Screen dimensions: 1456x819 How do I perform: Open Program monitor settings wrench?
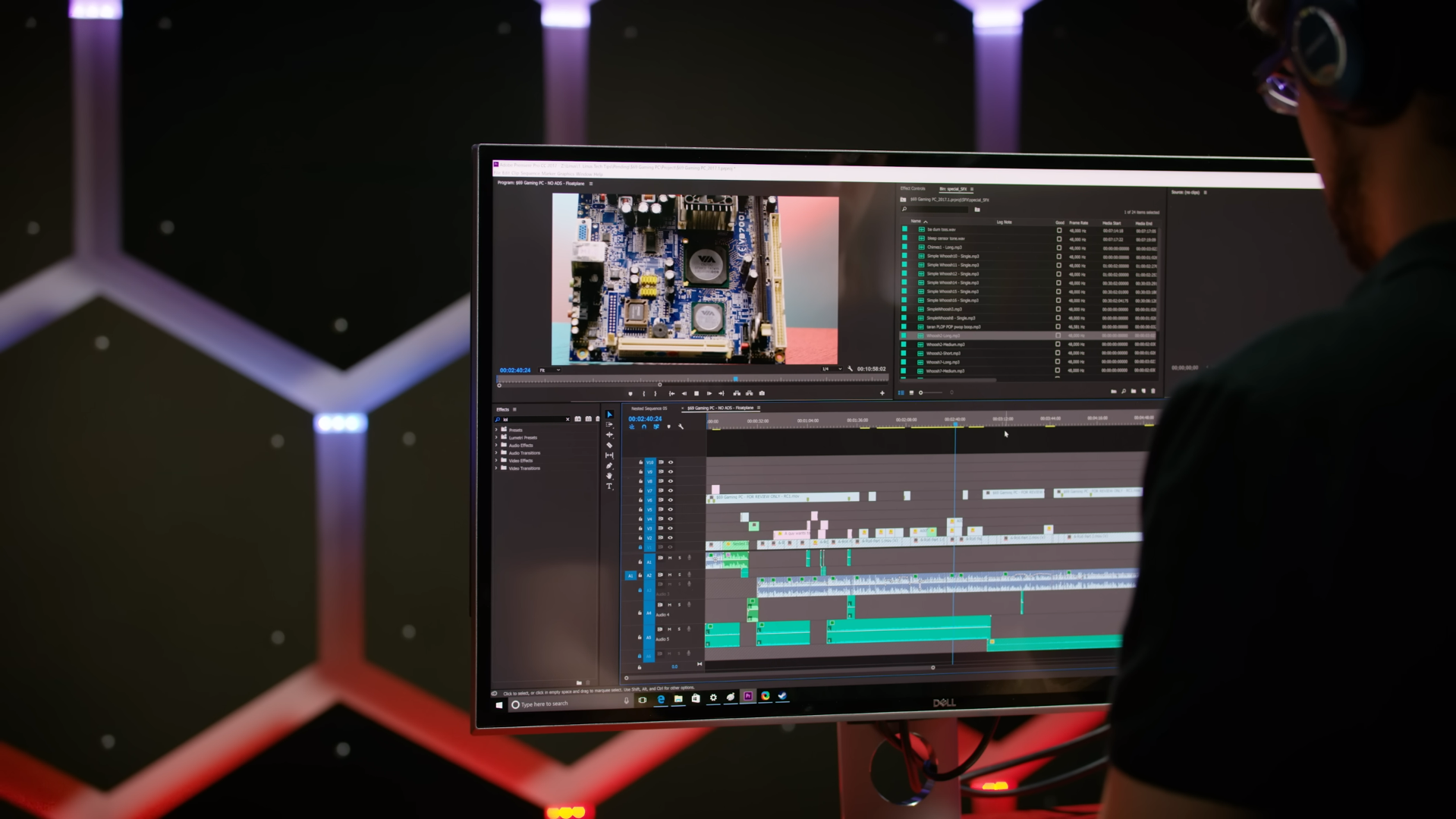point(850,369)
